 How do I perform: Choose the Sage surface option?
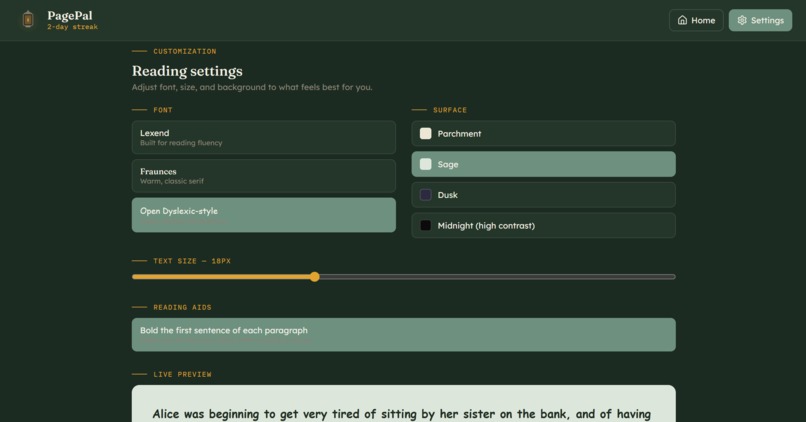coord(543,164)
